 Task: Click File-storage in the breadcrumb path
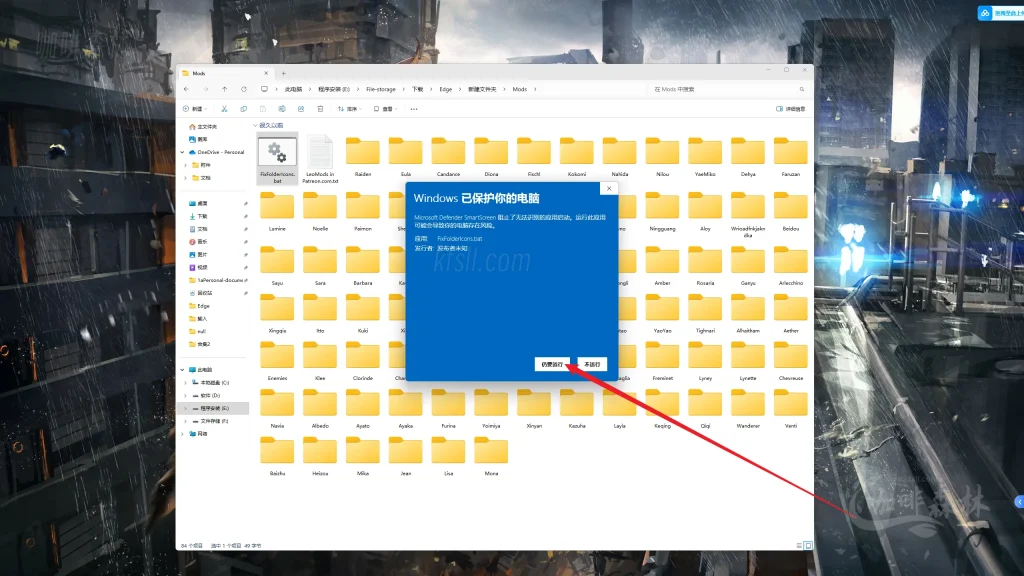point(381,89)
